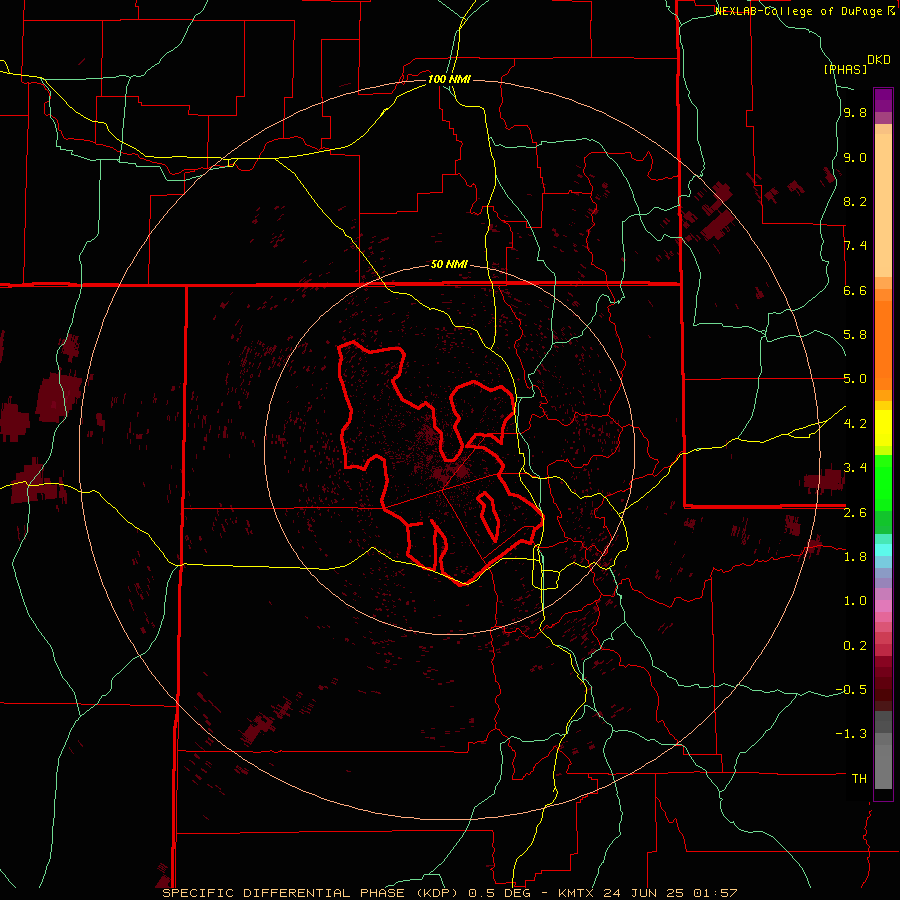Select the -0.5 value on the scale

point(851,689)
